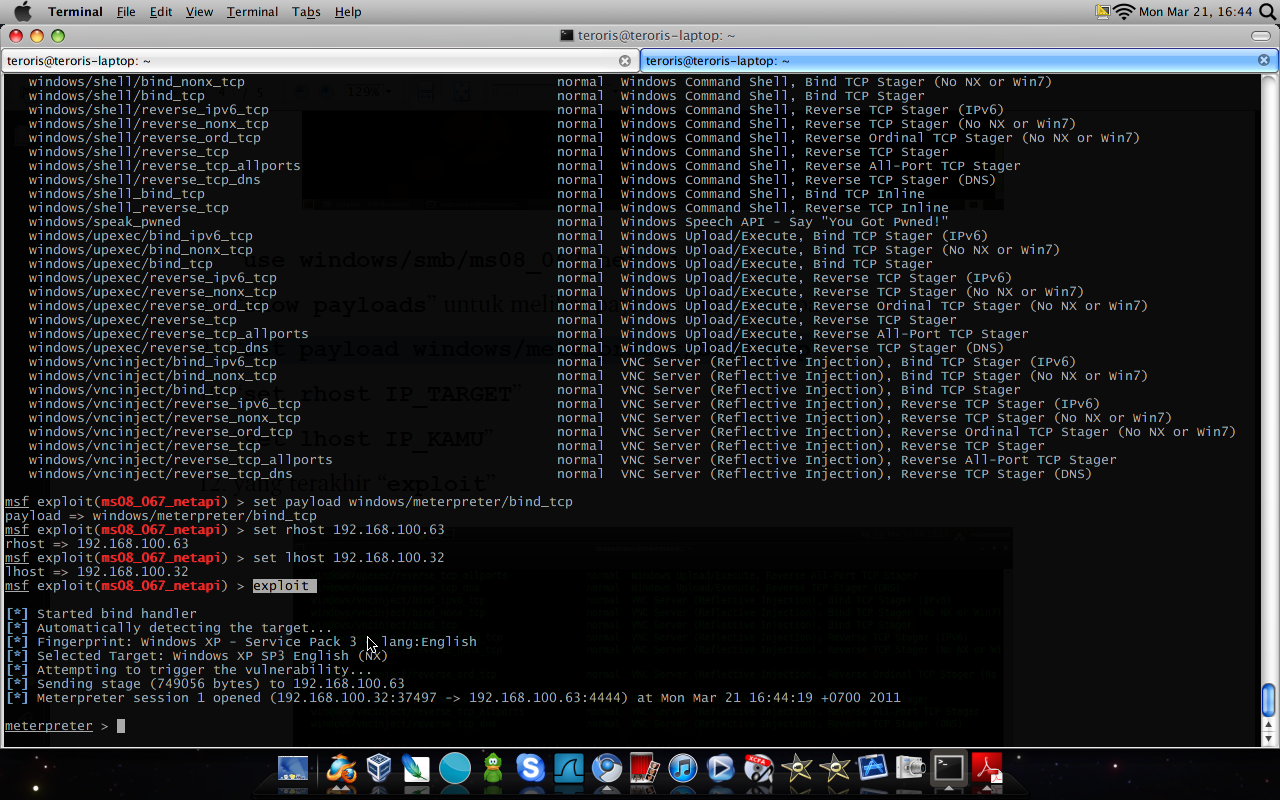Click the Terminal icon in Dock
1280x800 pixels.
pos(948,768)
